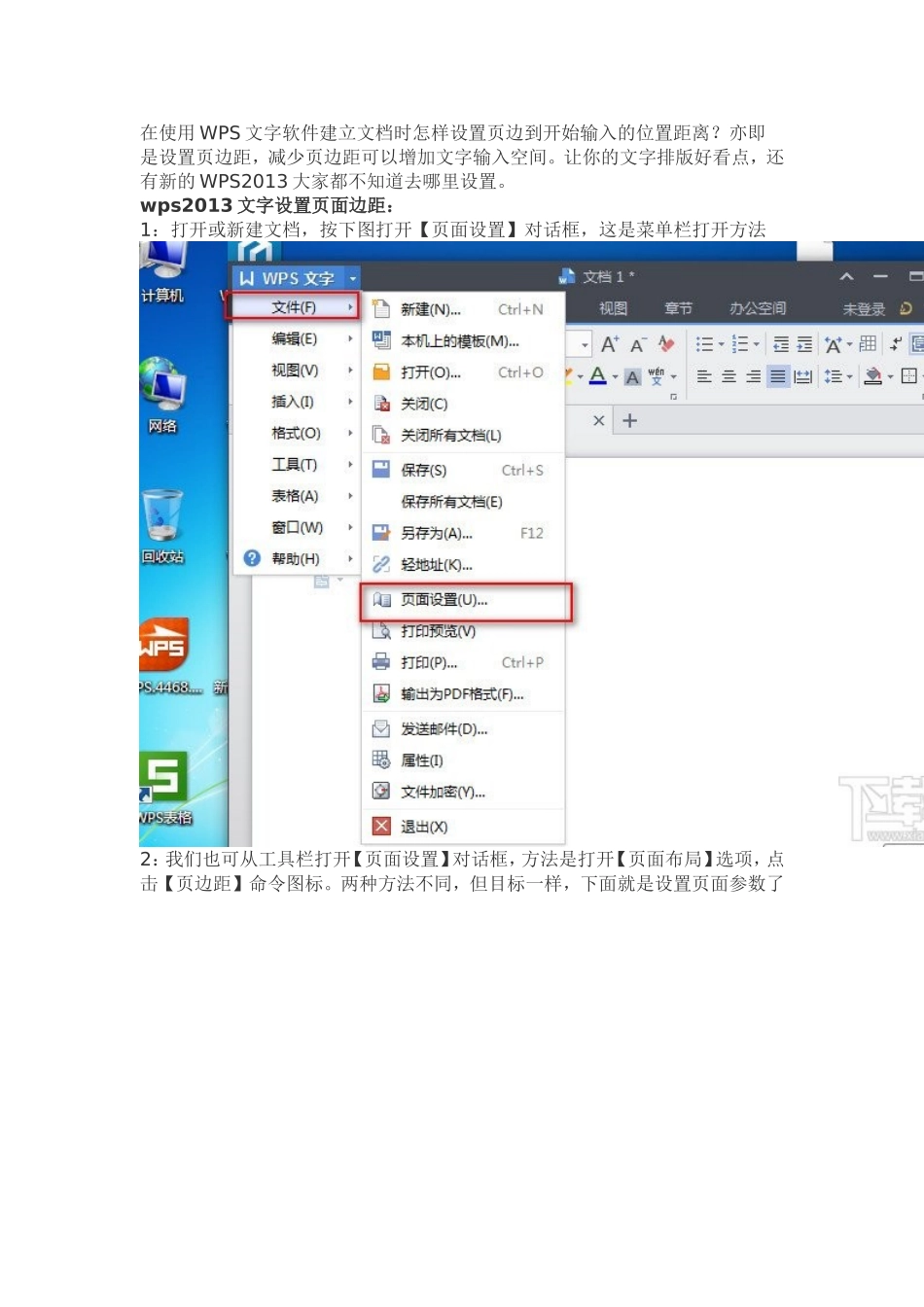Click the WPS 文字 application button
This screenshot has width=924, height=1307.
click(x=288, y=279)
